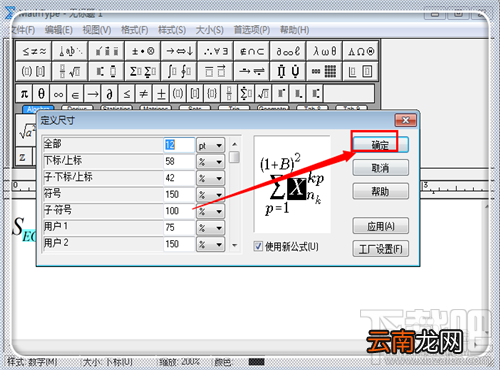Screen dimensions: 500x370
Task: Click the 子-符号 value field showing 100
Action: (x=179, y=211)
